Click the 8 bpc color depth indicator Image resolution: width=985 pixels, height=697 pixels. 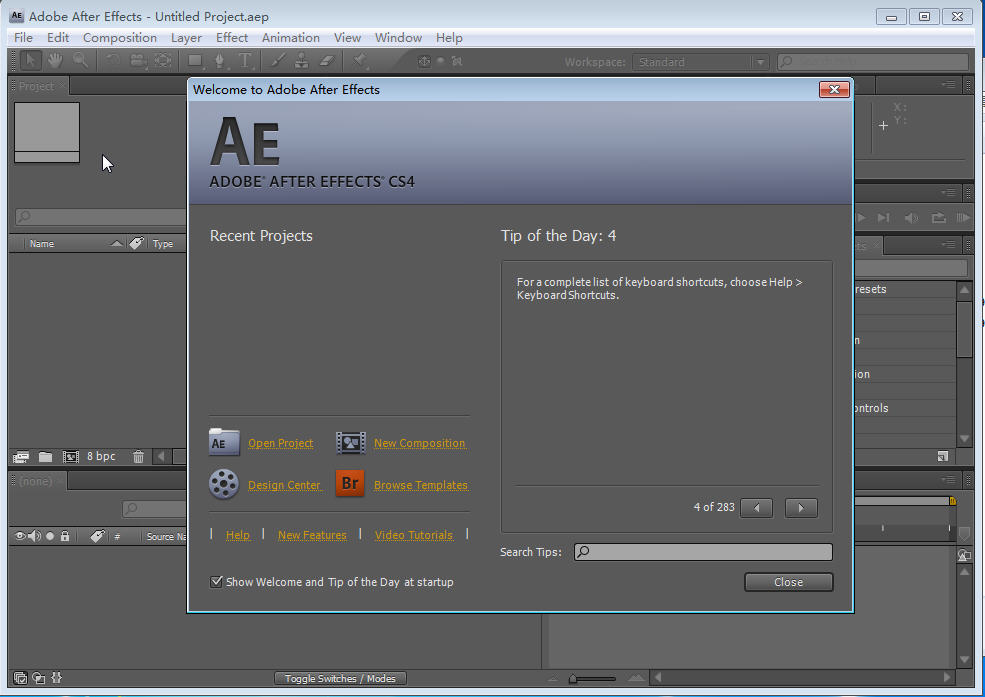click(x=101, y=456)
